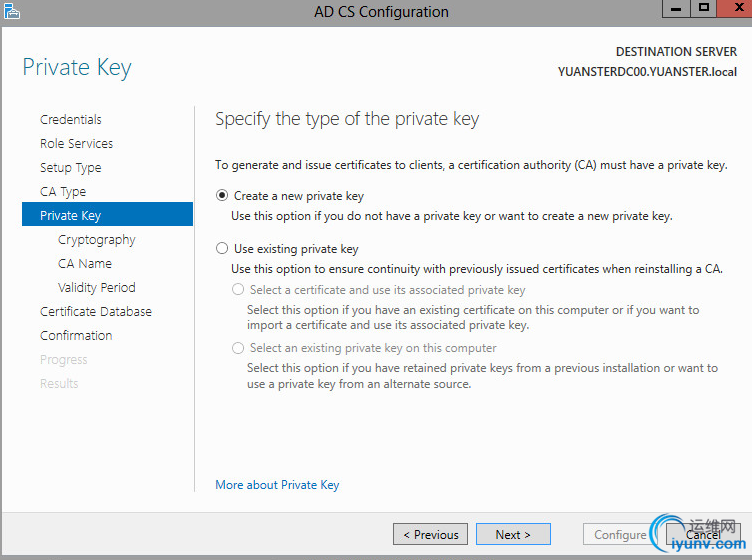Open More about Private Key link

[x=277, y=485]
